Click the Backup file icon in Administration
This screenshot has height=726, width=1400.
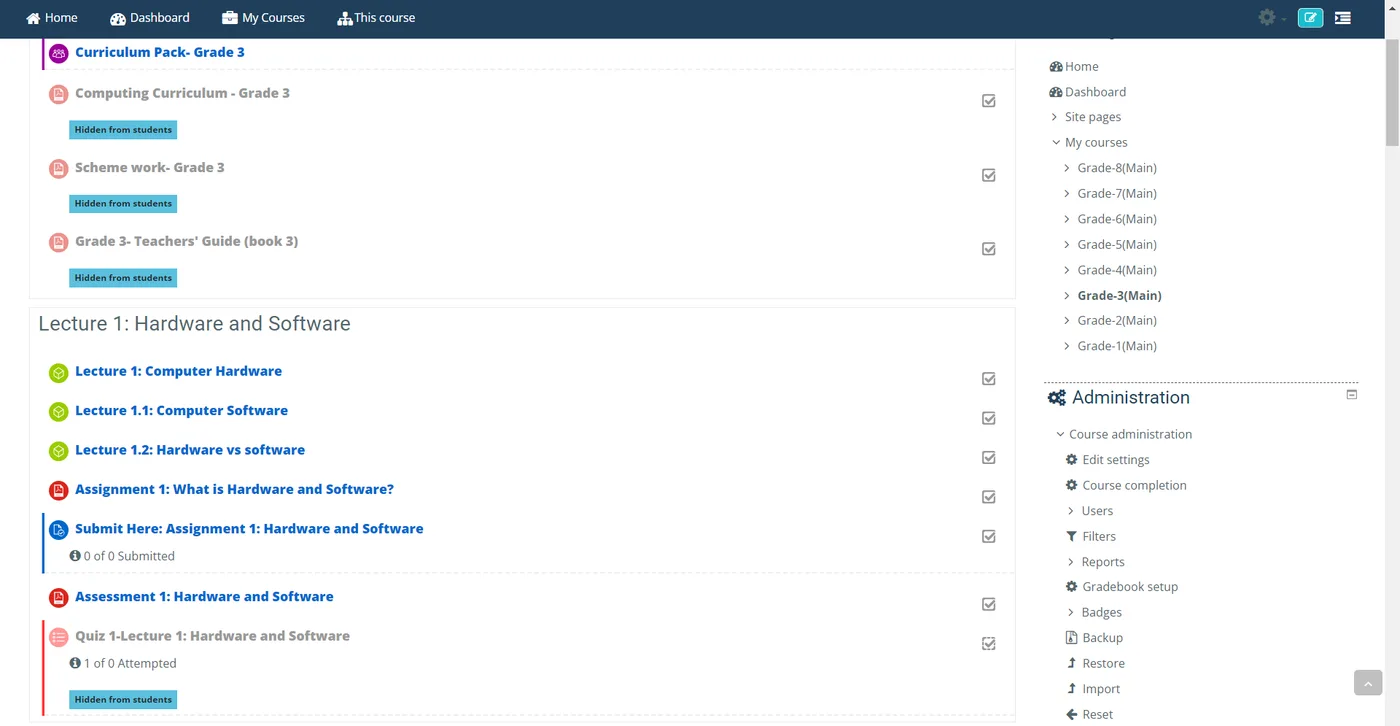[1072, 638]
